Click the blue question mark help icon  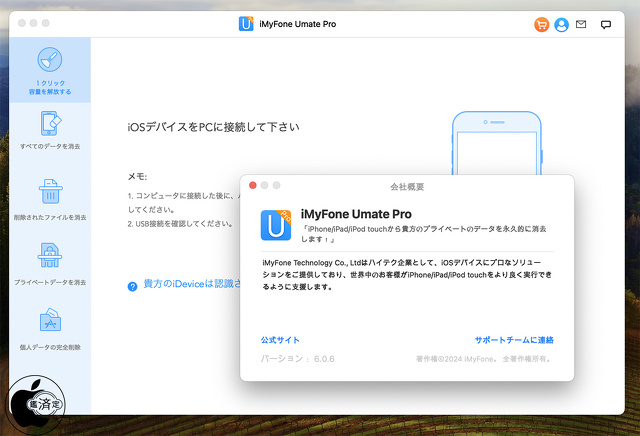(x=132, y=286)
